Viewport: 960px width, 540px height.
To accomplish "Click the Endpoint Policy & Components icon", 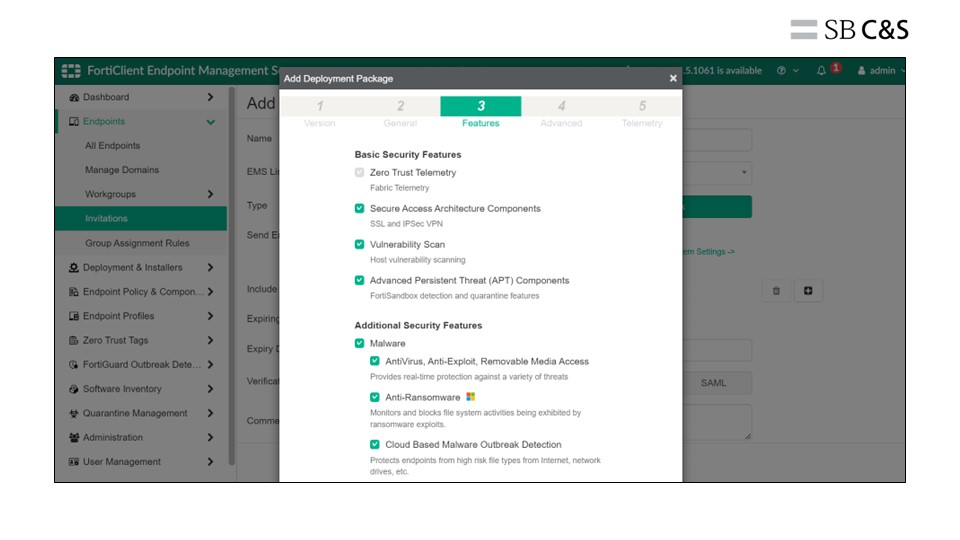I will pyautogui.click(x=74, y=292).
